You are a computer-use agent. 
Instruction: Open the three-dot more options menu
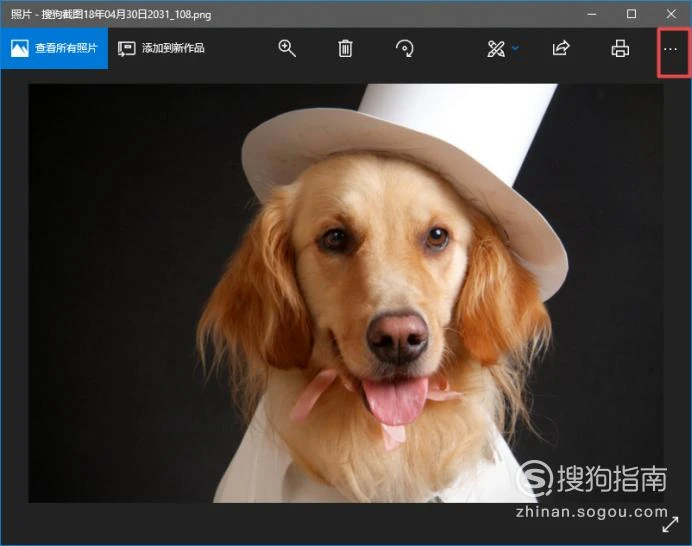point(671,49)
